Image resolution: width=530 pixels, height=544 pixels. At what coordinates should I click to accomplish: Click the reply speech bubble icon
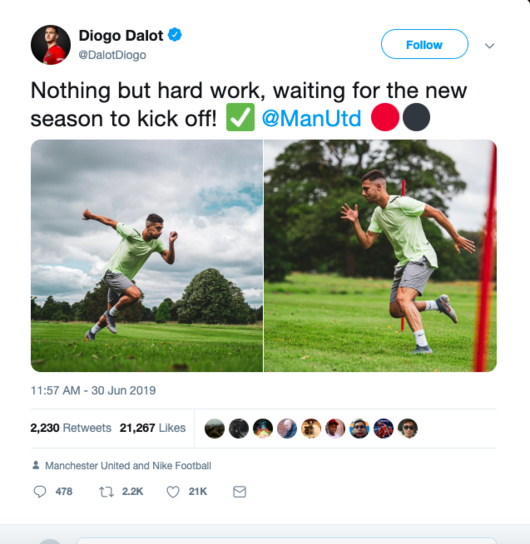[40, 492]
